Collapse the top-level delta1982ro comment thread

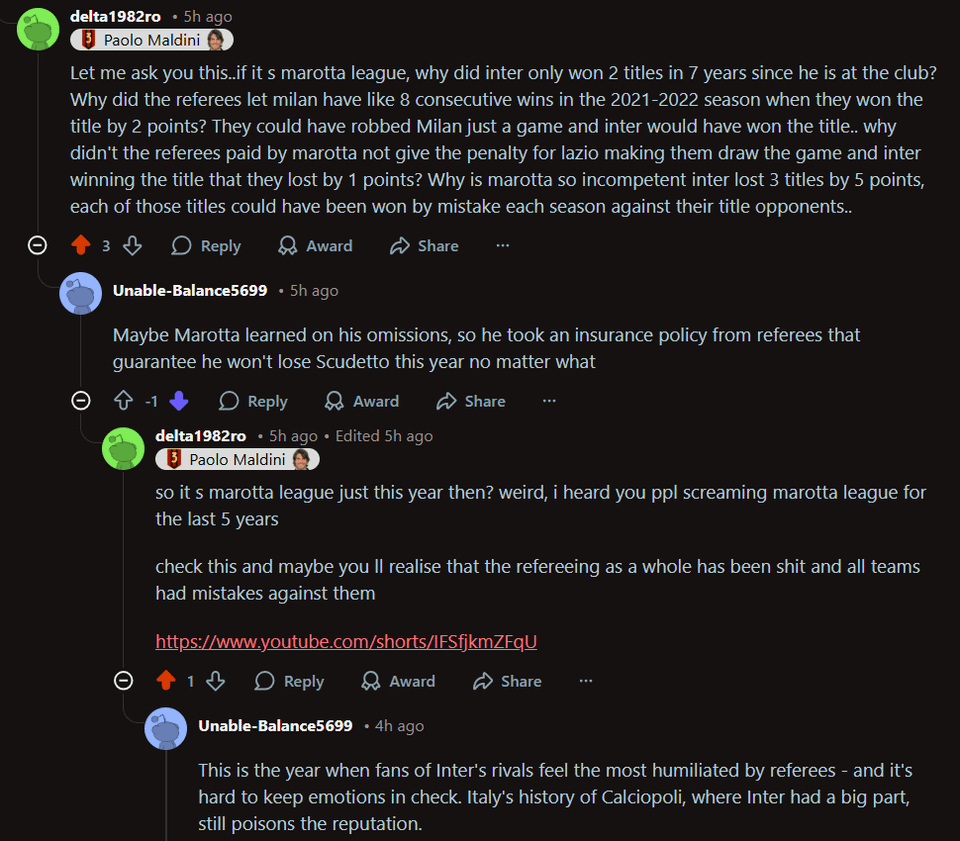click(38, 245)
